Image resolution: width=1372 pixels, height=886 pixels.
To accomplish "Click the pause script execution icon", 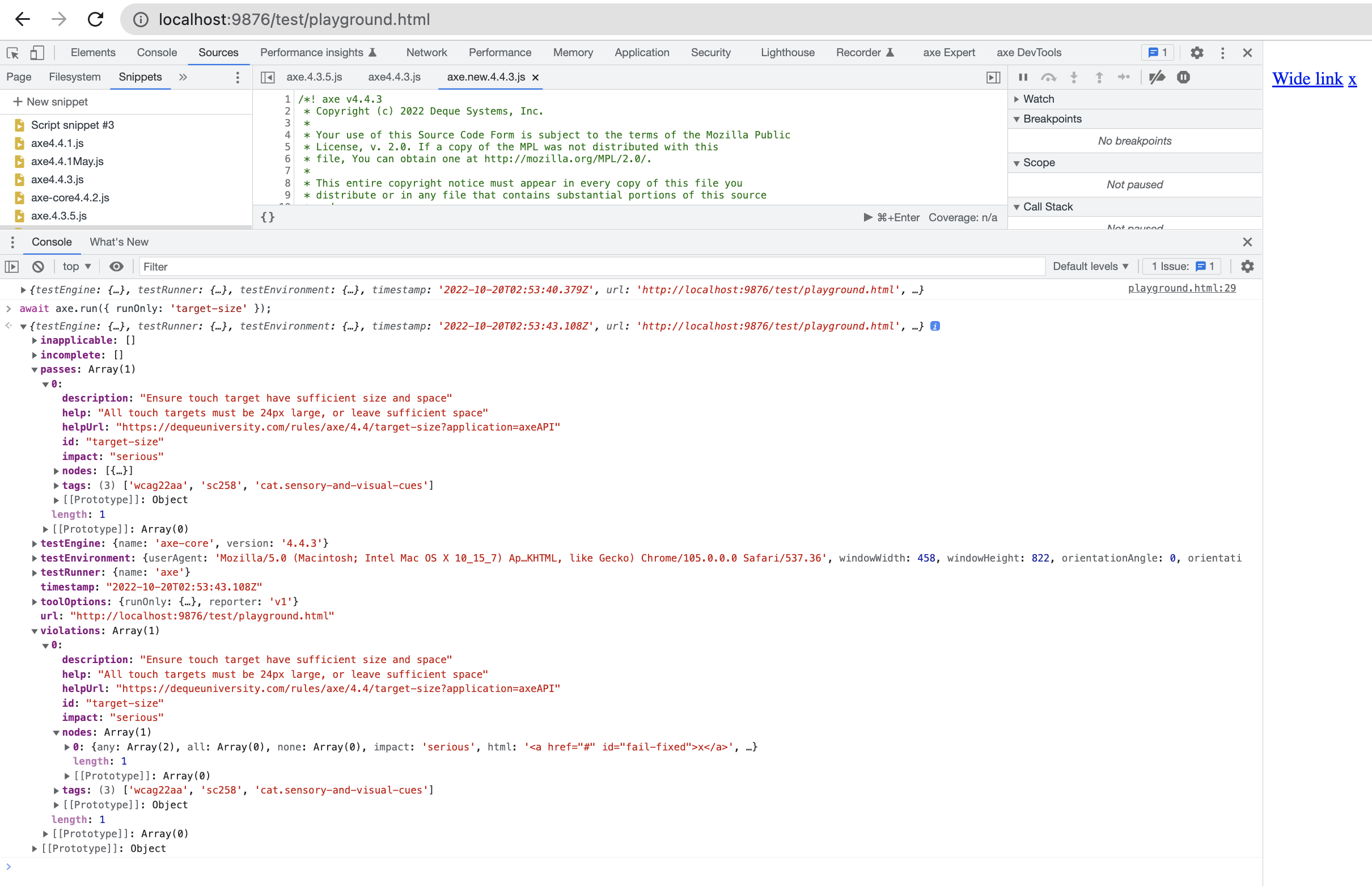I will [x=1023, y=77].
